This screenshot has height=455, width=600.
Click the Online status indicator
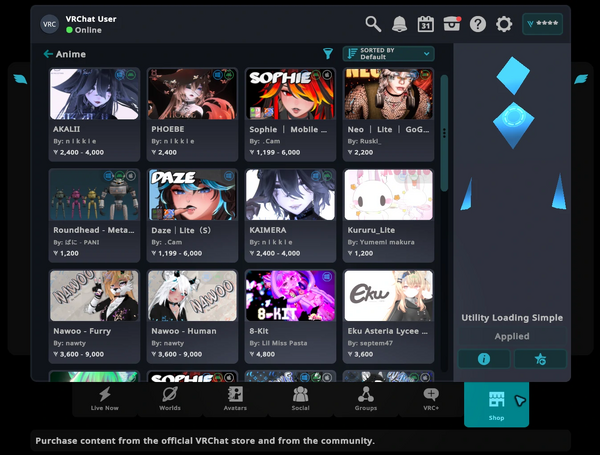(84, 30)
